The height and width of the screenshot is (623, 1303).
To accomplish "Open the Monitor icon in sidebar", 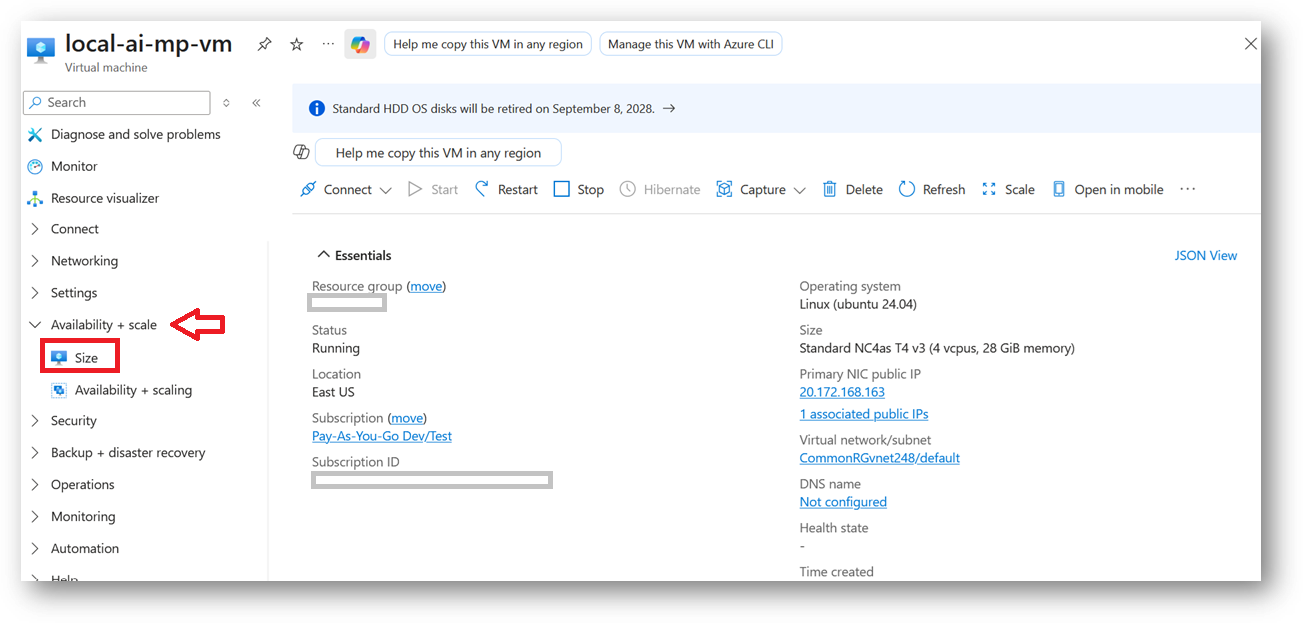I will [x=35, y=166].
